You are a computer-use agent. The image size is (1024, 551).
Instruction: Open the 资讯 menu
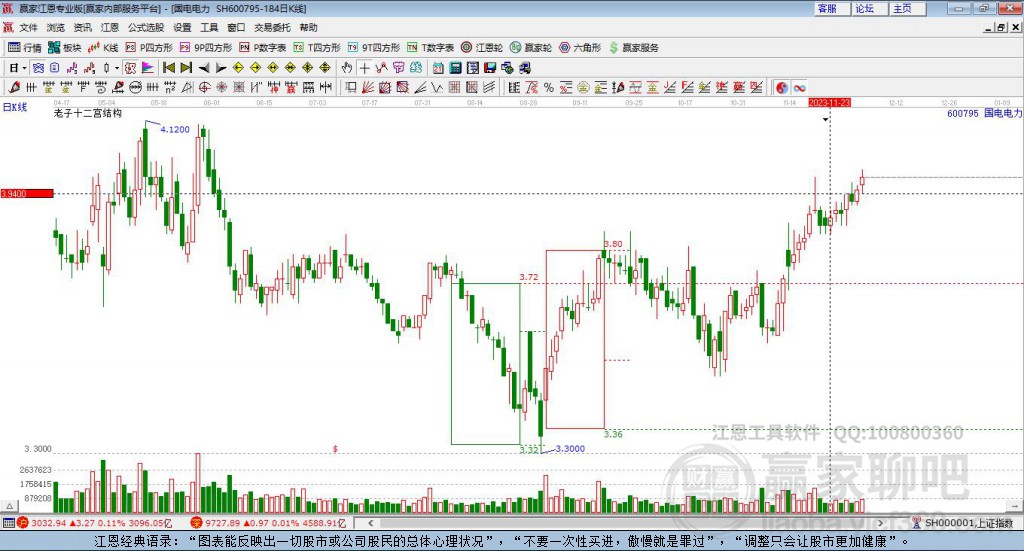[82, 27]
